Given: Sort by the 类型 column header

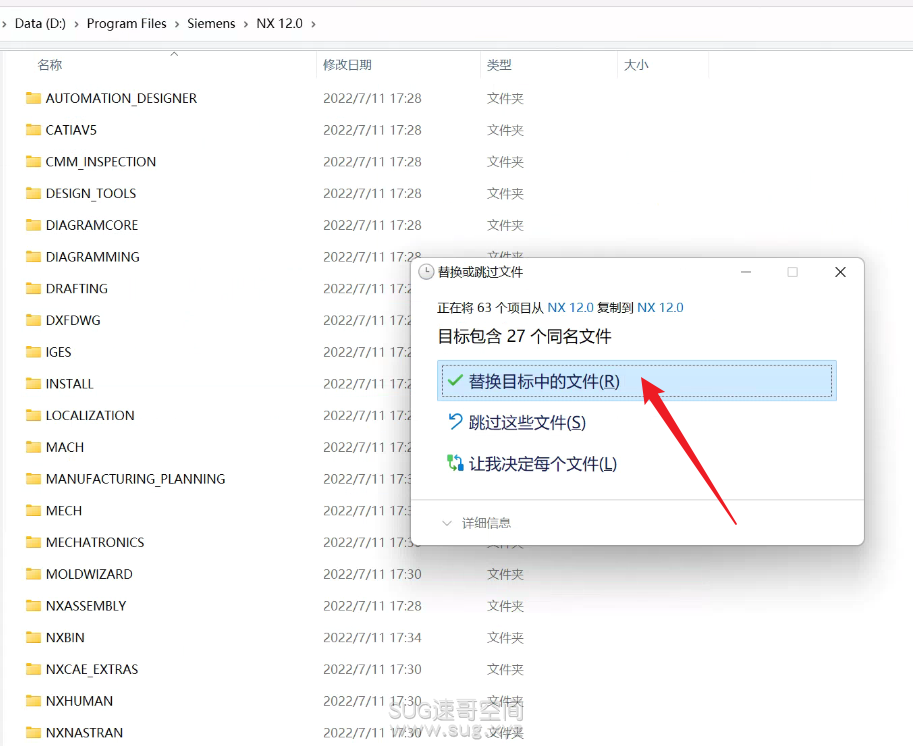Looking at the screenshot, I should click(x=499, y=65).
